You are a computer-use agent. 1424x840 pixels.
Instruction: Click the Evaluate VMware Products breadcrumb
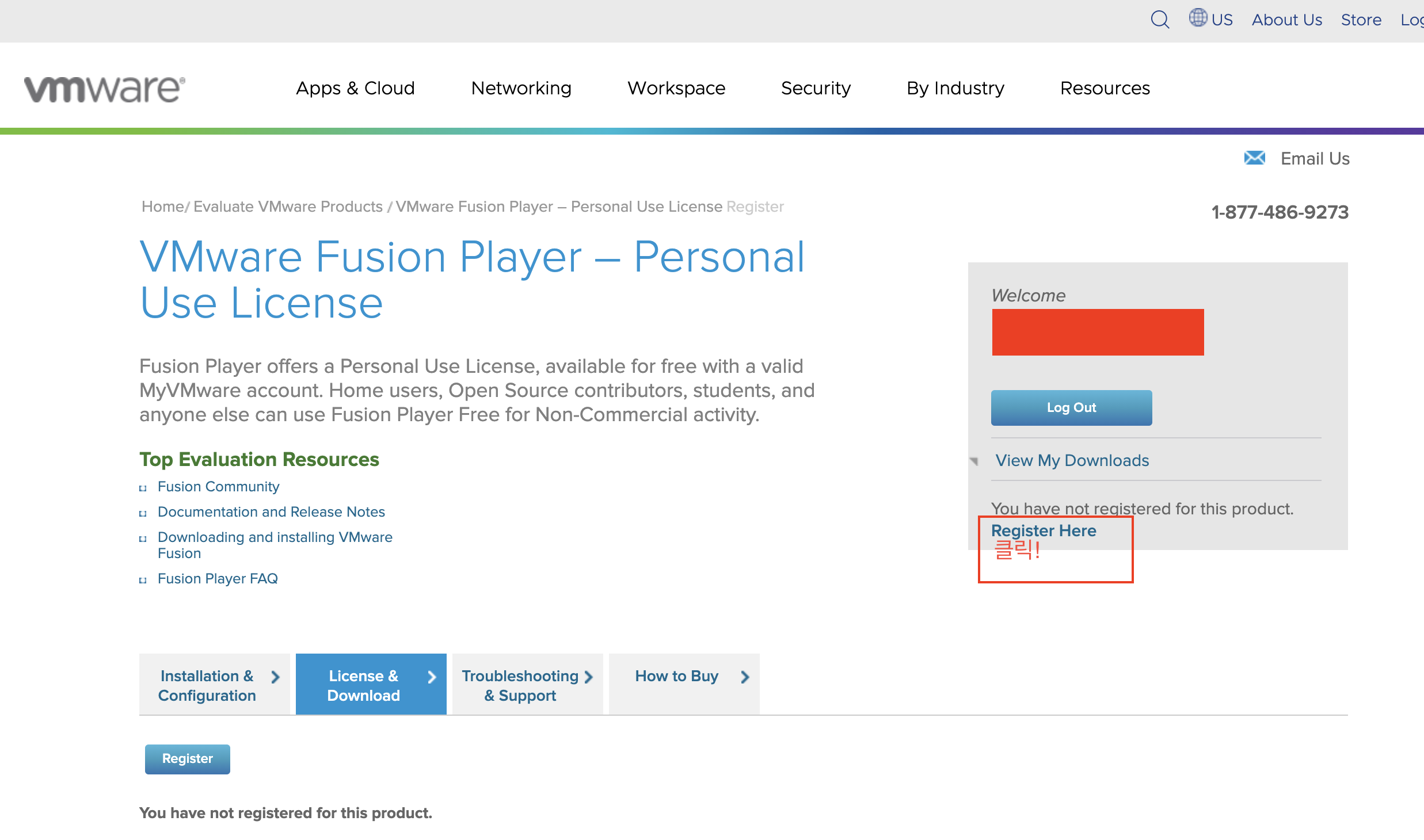[288, 207]
